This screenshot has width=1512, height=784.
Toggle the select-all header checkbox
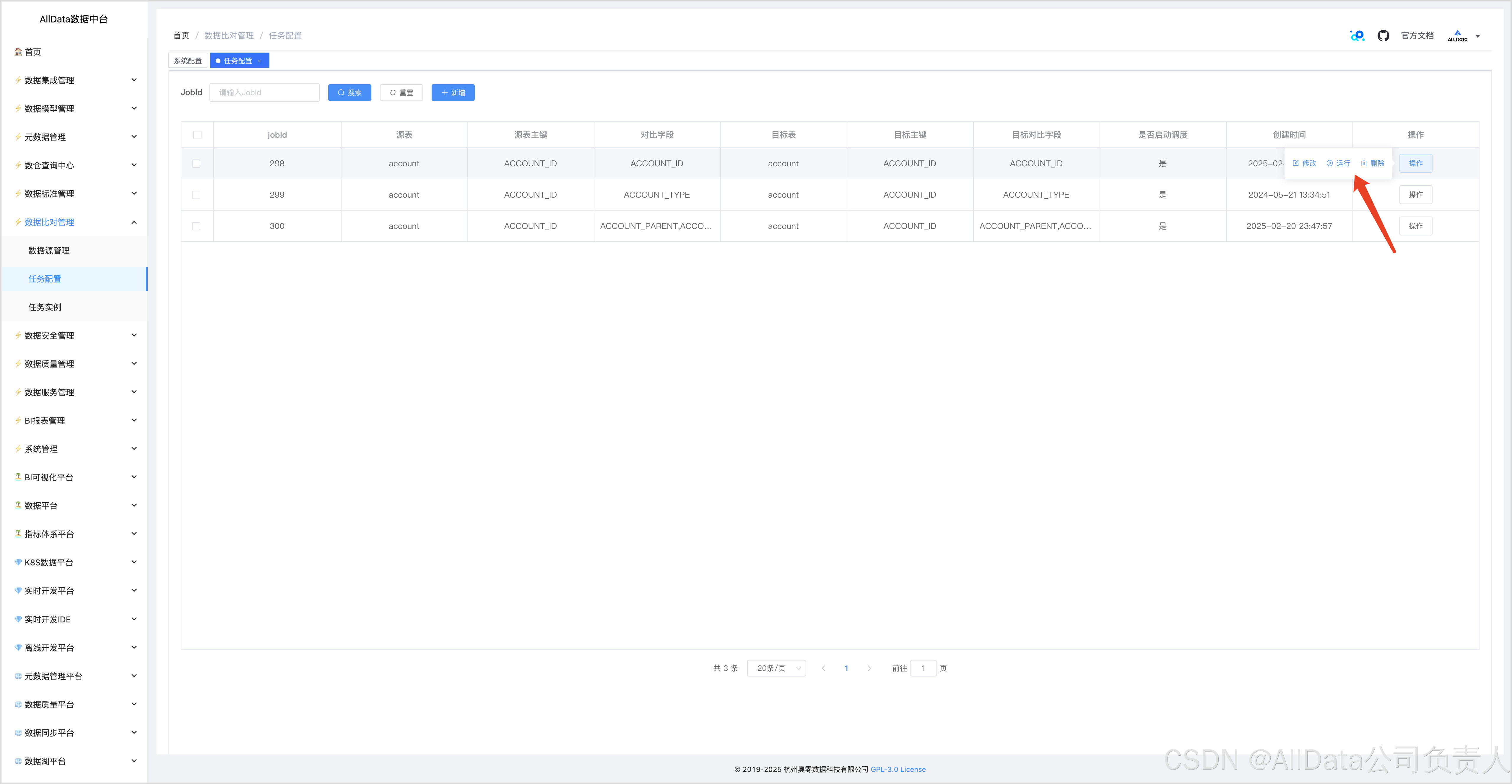point(197,135)
